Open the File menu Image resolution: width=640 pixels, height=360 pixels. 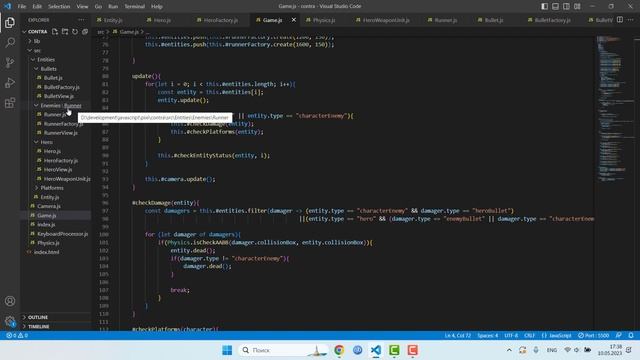[x=22, y=6]
